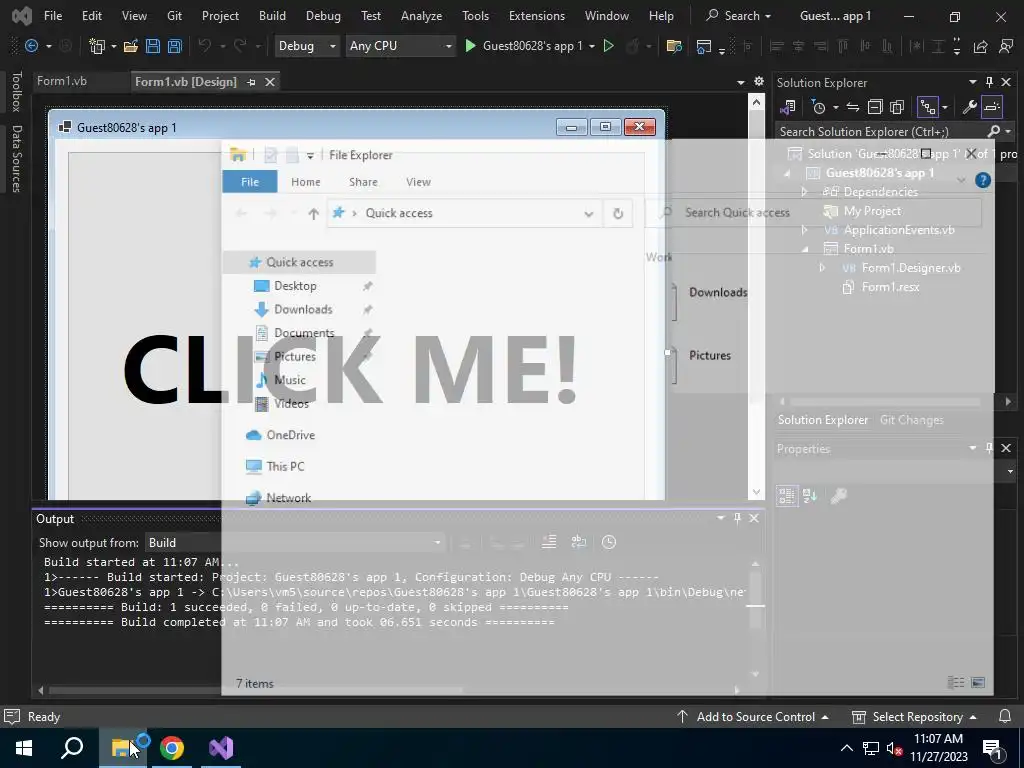Open the Show output from Build dropdown
The image size is (1024, 768).
(294, 543)
